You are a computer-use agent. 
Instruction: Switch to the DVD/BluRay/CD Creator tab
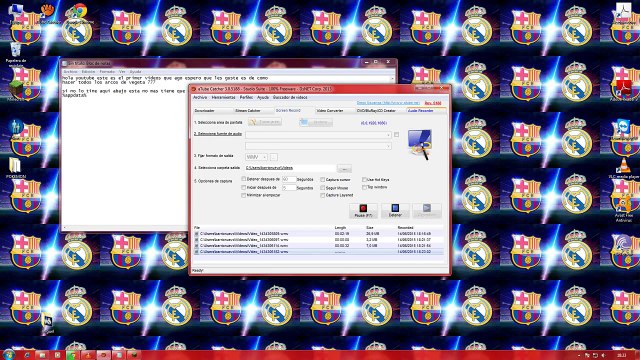click(376, 111)
